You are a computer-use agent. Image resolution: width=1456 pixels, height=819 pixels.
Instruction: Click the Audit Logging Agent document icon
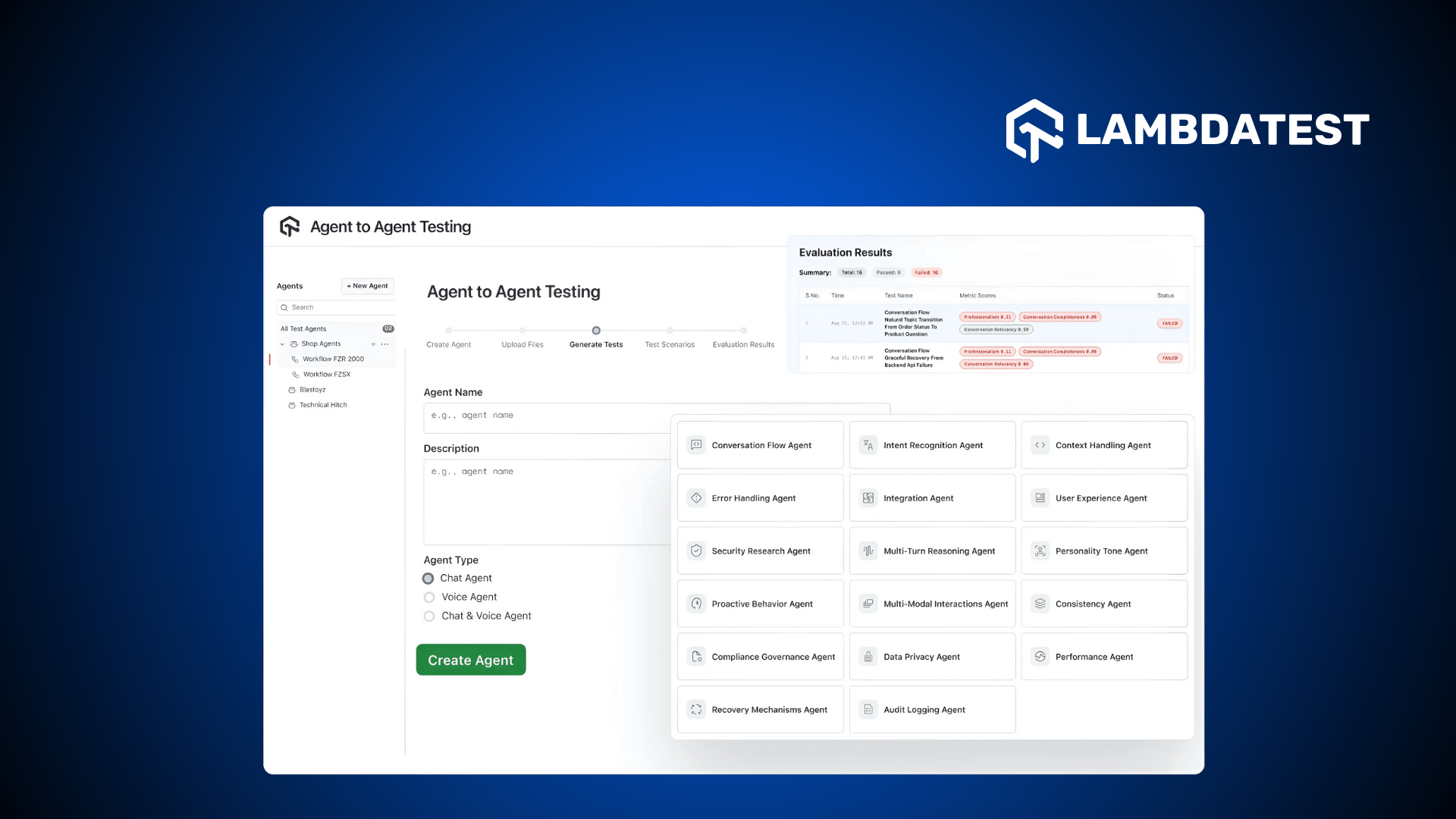coord(868,710)
